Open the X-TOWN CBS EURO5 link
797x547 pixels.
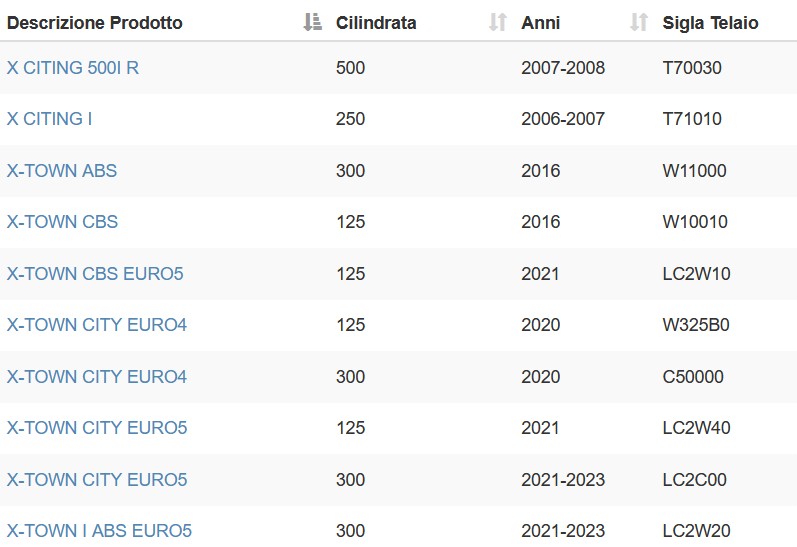[x=95, y=274]
